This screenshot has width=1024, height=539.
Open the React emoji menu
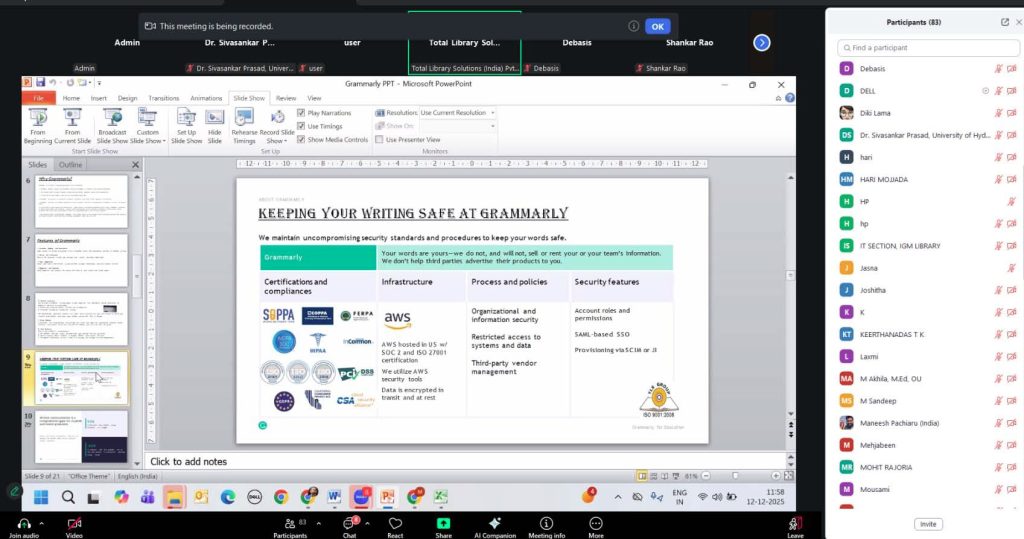click(x=395, y=522)
